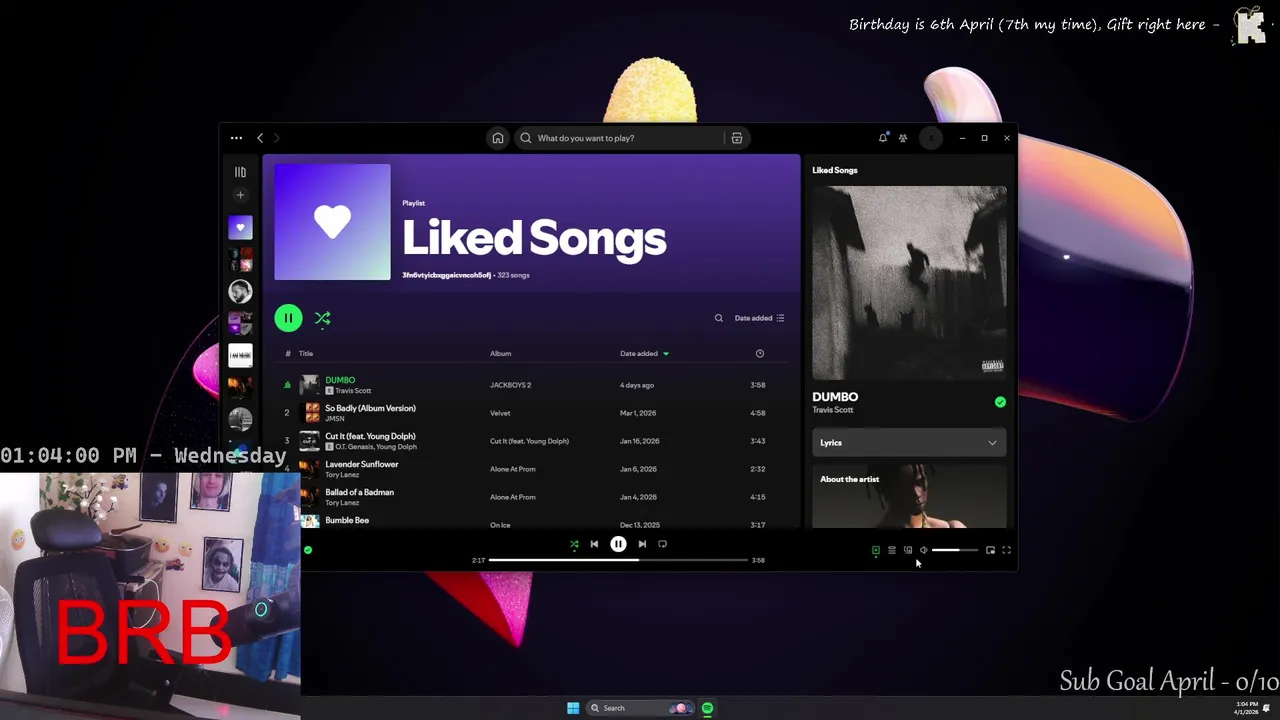This screenshot has height=720, width=1280.
Task: Seek on the song progress bar
Action: coord(618,560)
